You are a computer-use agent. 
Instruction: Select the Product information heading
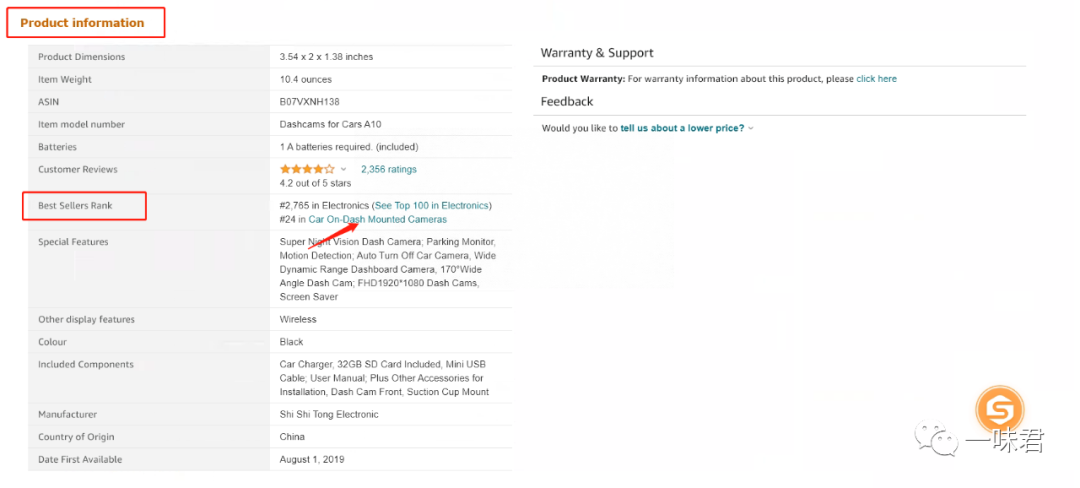point(82,22)
